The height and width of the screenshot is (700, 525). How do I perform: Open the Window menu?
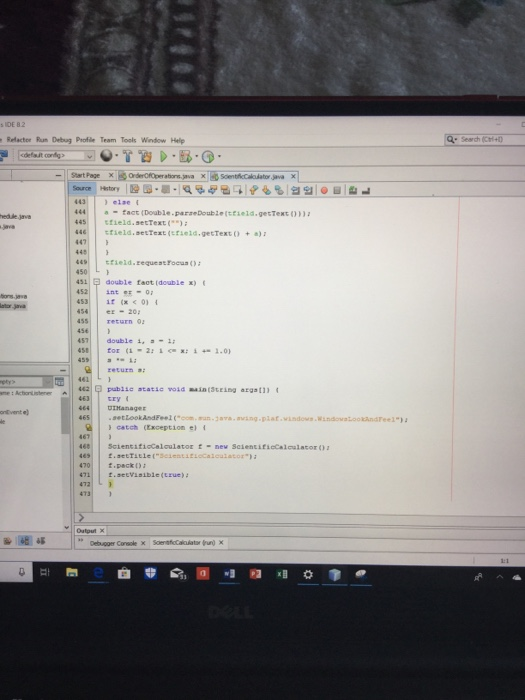coord(153,140)
